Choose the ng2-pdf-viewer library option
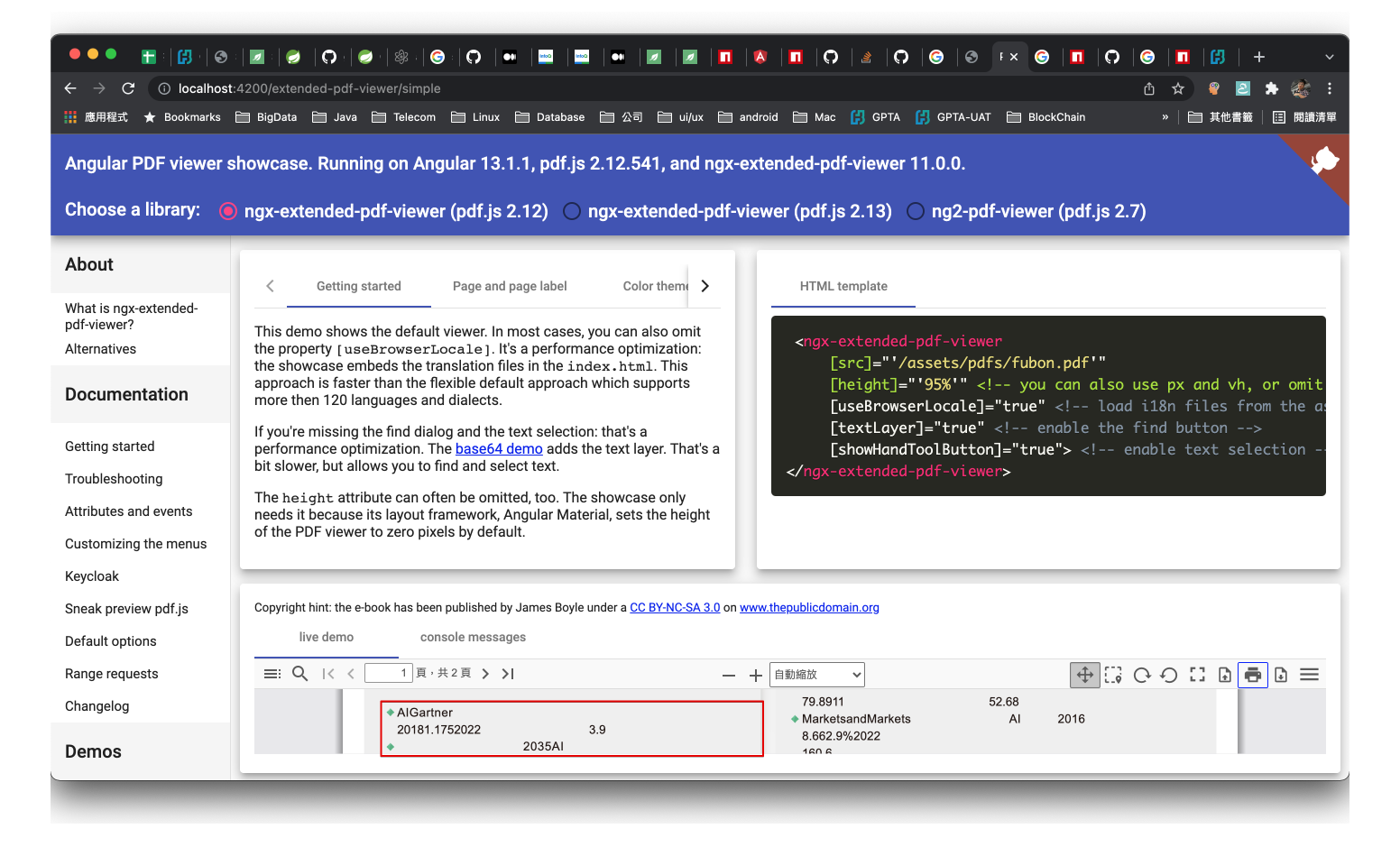Viewport: 1400px width, 847px height. click(916, 210)
